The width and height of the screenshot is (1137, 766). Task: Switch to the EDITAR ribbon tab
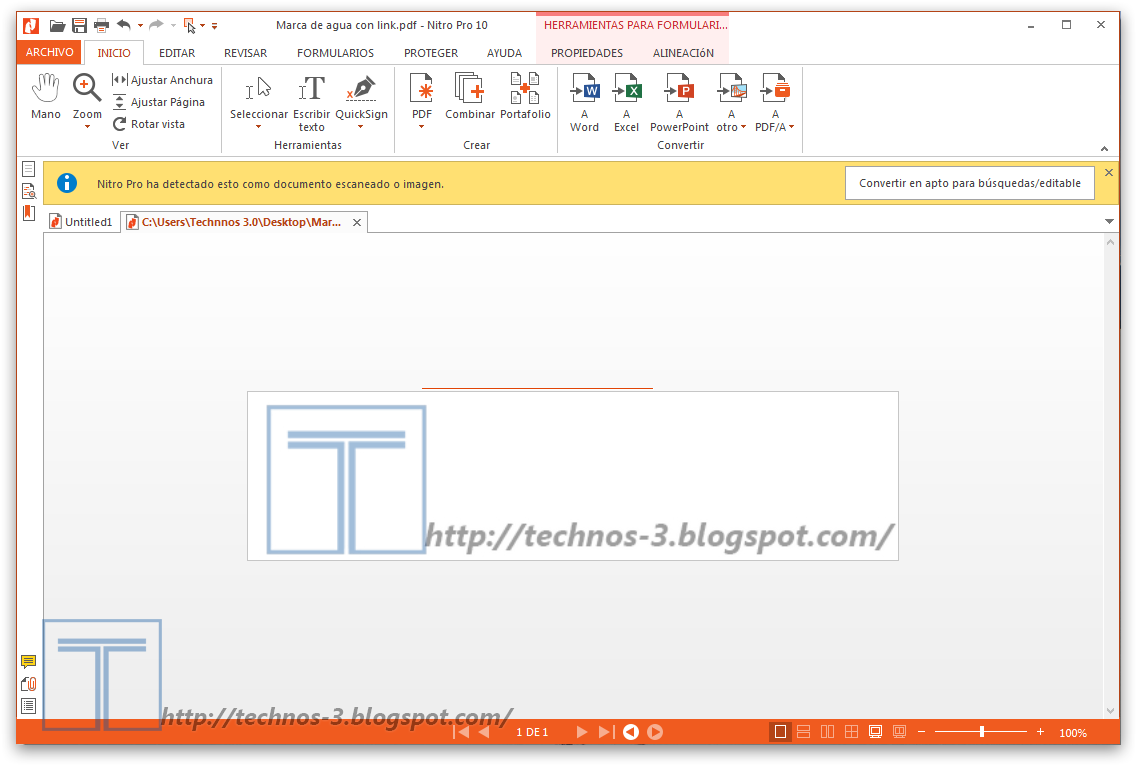click(177, 53)
